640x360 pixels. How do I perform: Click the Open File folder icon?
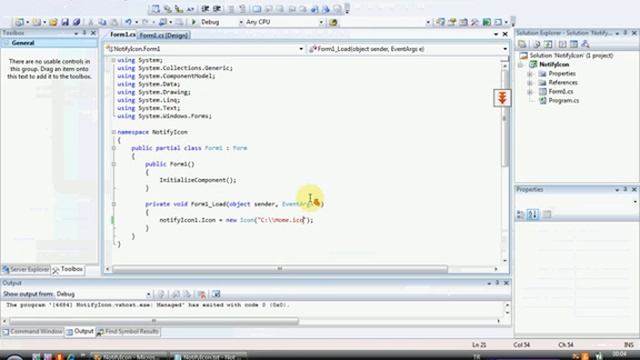click(53, 22)
